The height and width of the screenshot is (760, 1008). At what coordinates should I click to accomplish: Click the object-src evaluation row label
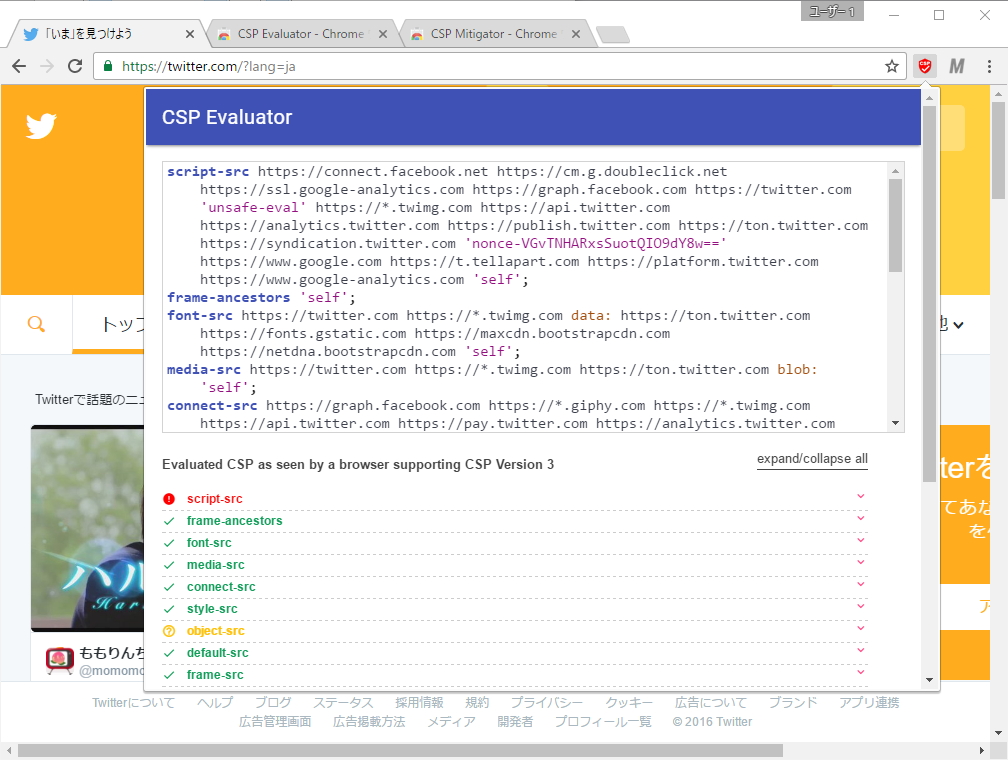[x=215, y=631]
